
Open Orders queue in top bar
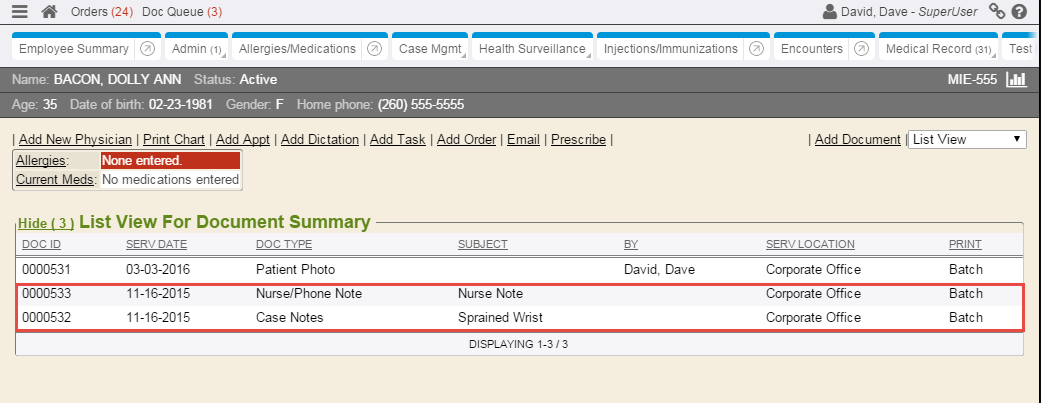coord(103,12)
